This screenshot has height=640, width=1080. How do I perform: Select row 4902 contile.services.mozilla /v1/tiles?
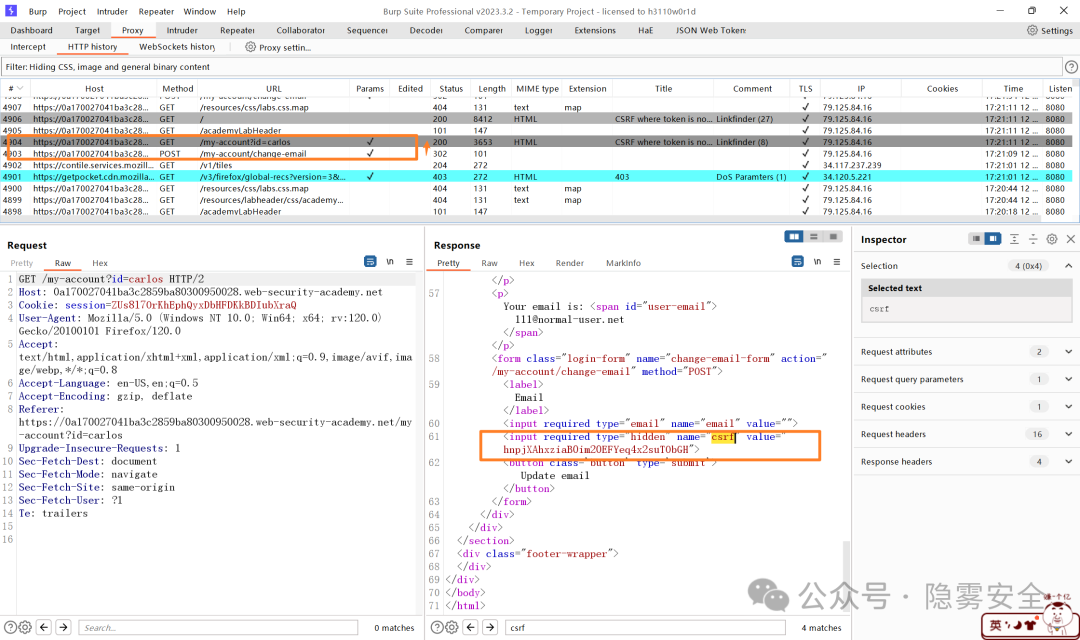point(537,165)
